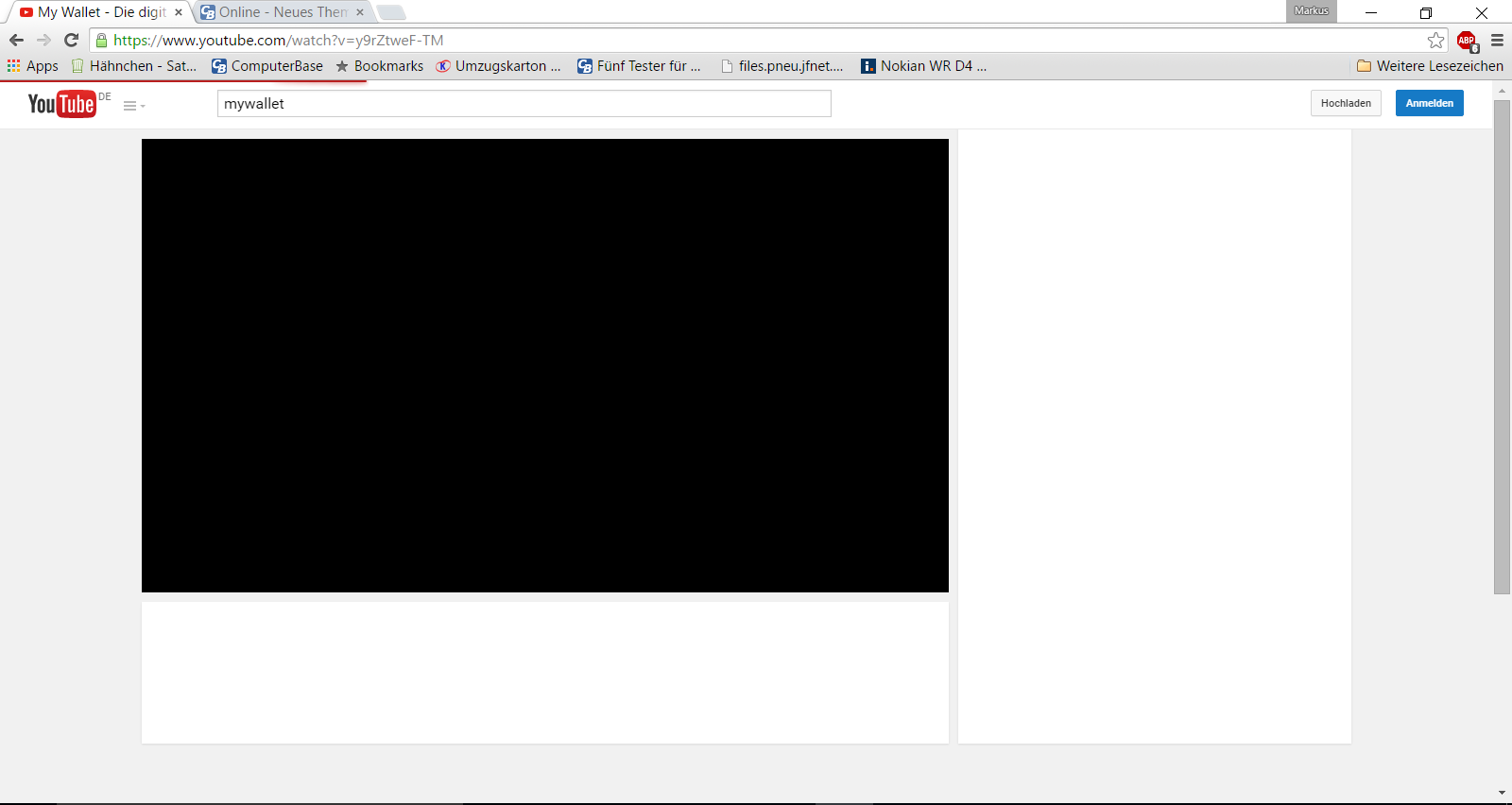Expand the YouTube guide menu
Screen dimensions: 1512x805
coord(134,106)
